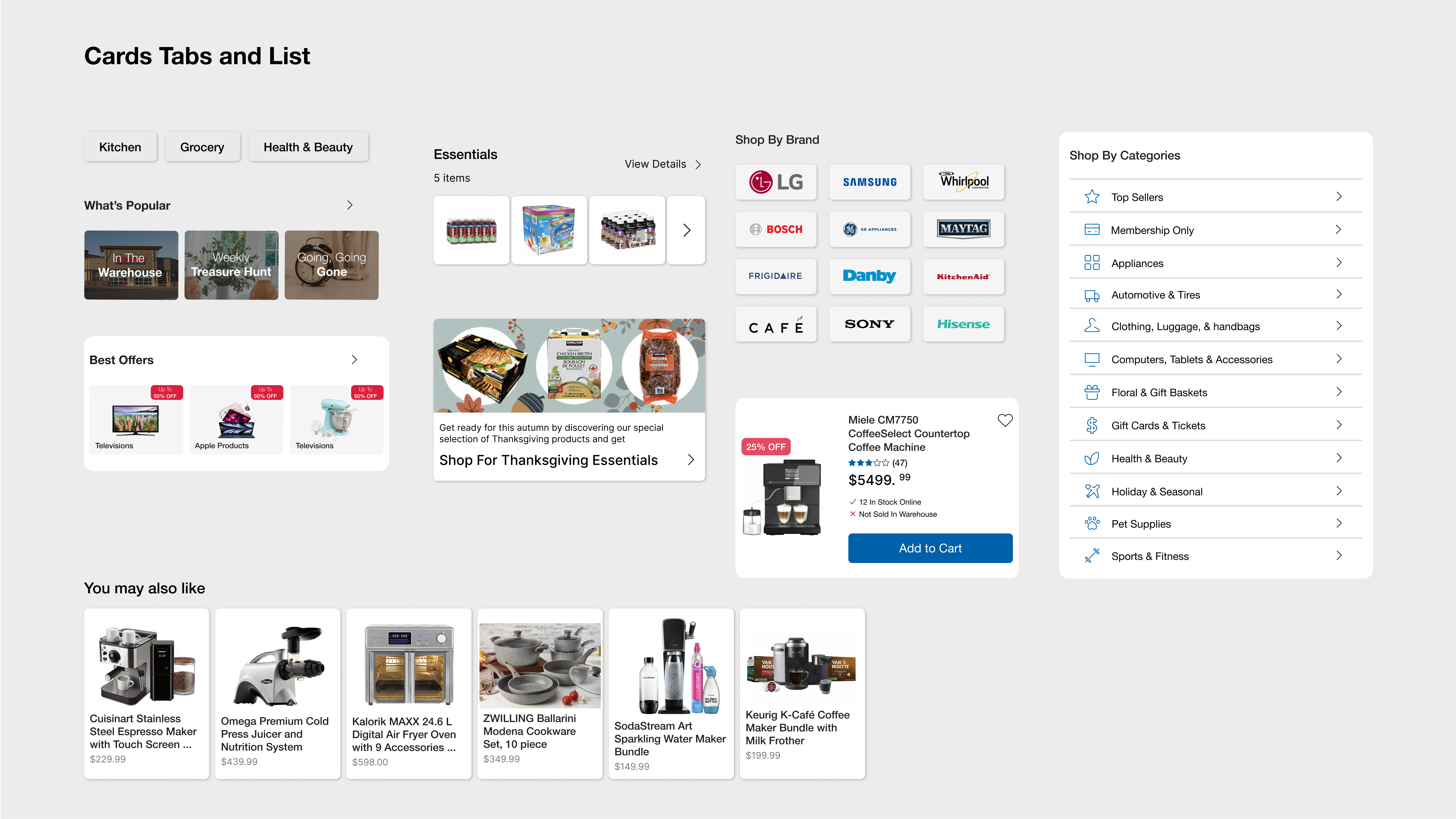
Task: Open the Kalorik MAXX Air Fryer card
Action: pyautogui.click(x=409, y=693)
